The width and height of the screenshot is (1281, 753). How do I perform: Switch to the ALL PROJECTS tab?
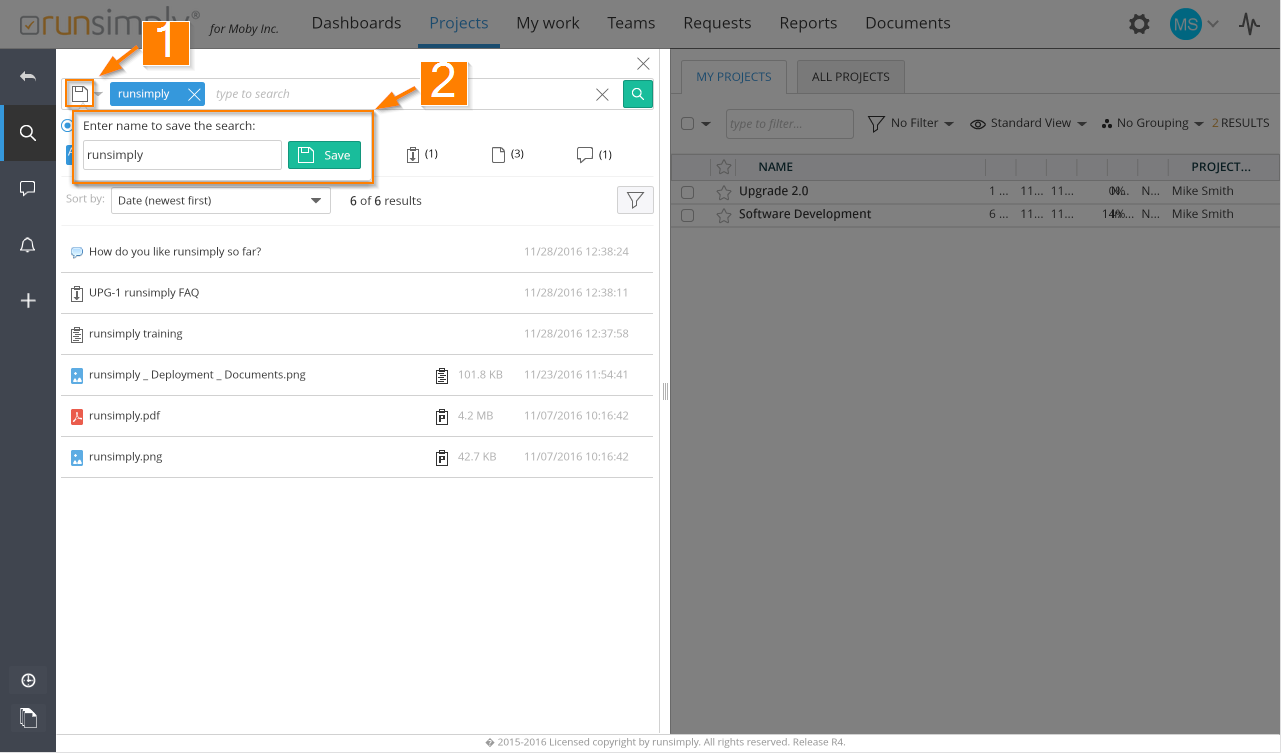pos(849,77)
